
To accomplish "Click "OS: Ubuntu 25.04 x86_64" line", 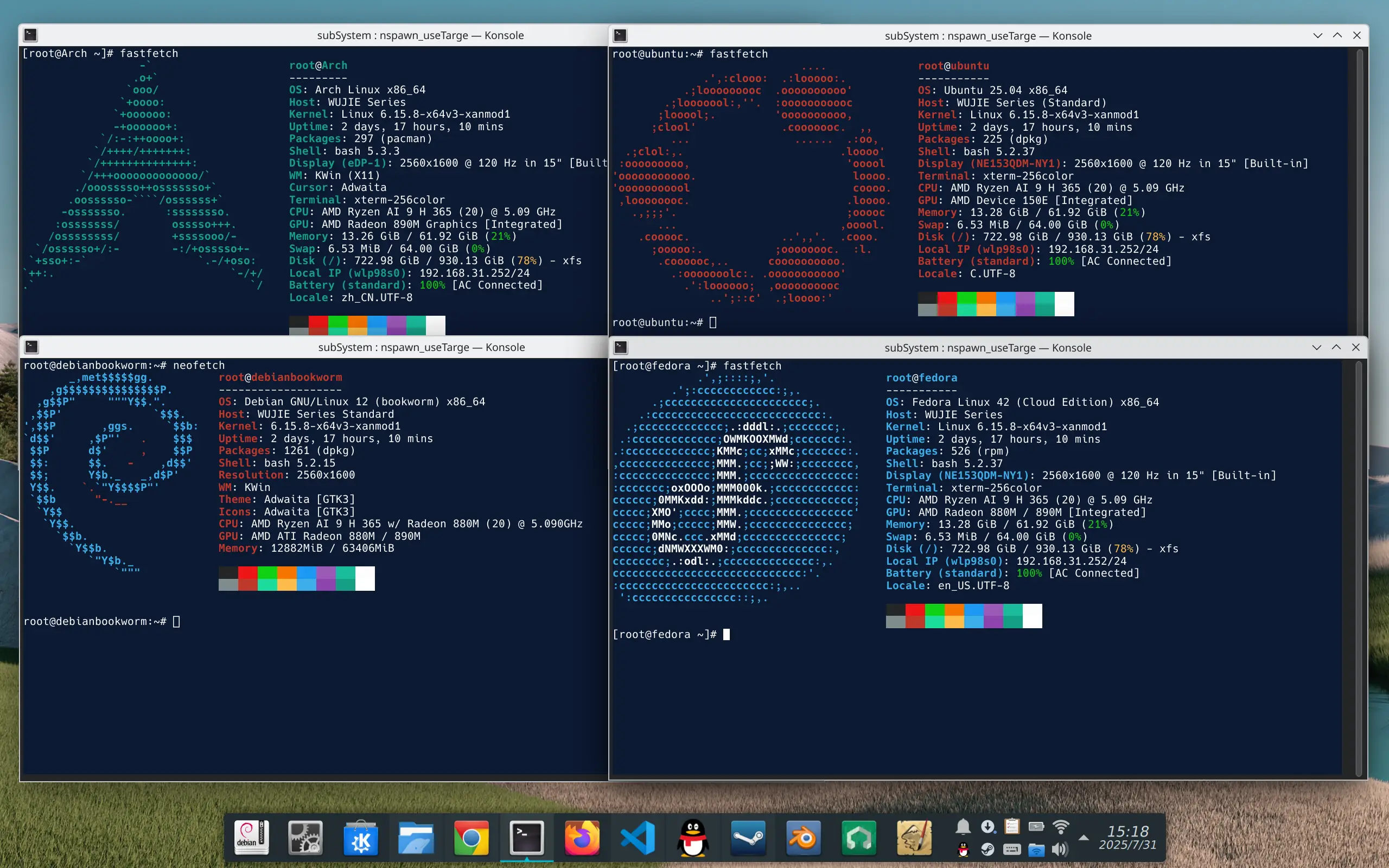I will (x=992, y=90).
